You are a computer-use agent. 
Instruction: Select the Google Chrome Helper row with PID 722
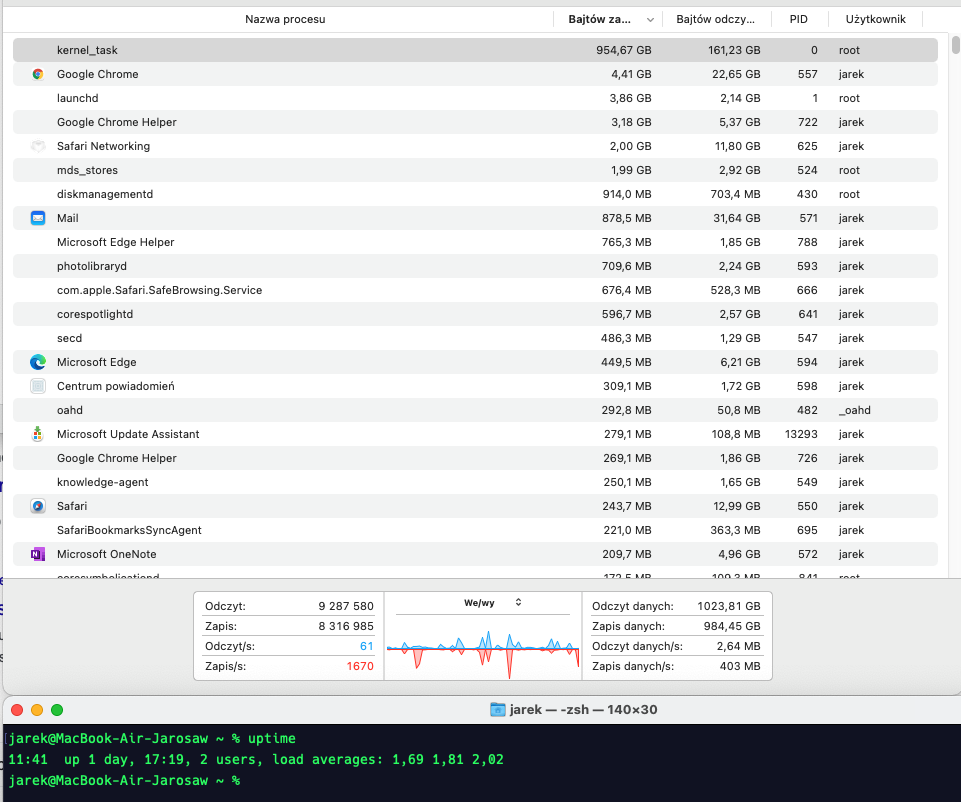pyautogui.click(x=475, y=122)
